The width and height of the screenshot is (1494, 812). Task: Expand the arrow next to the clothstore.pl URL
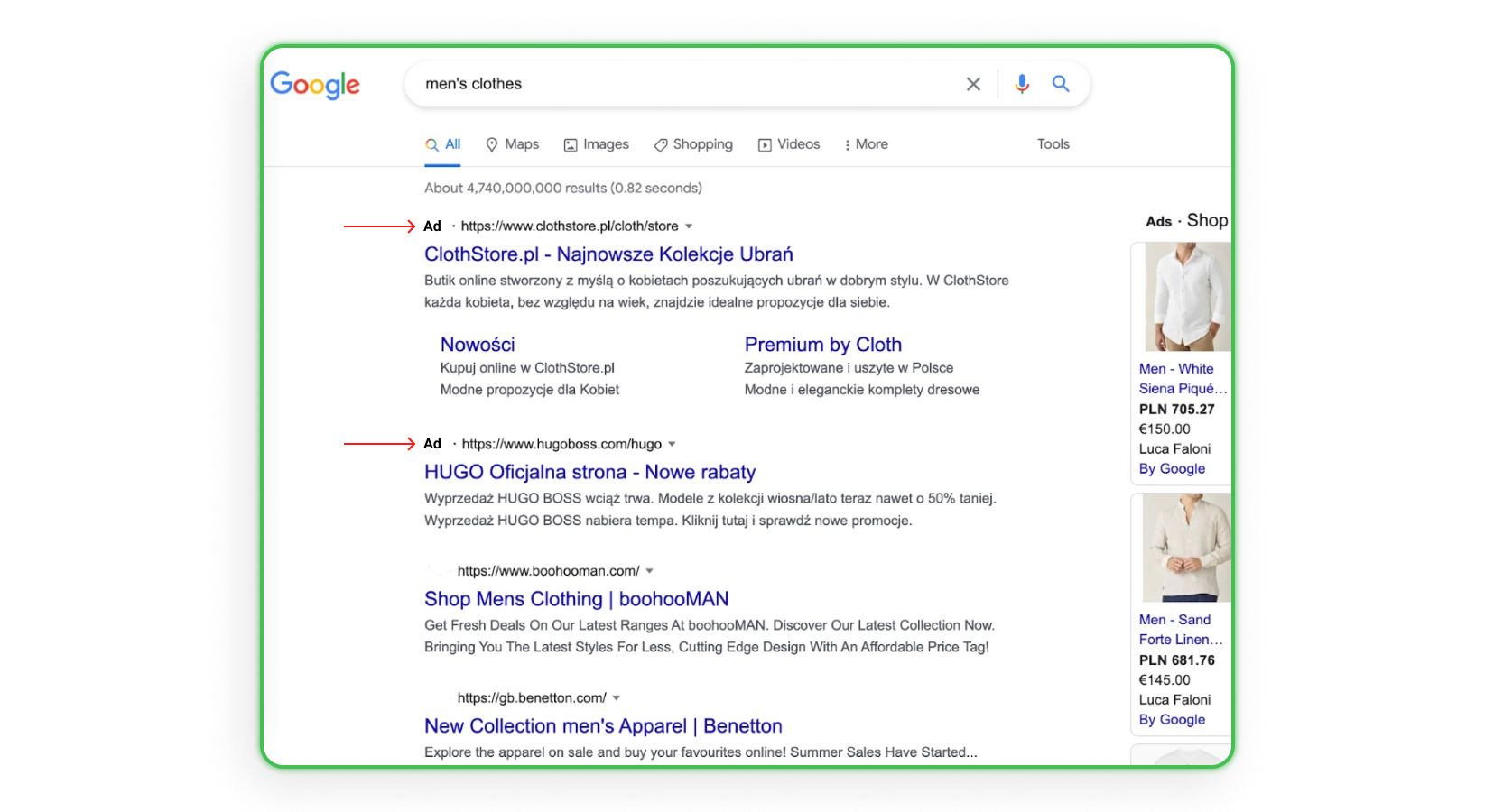[689, 226]
